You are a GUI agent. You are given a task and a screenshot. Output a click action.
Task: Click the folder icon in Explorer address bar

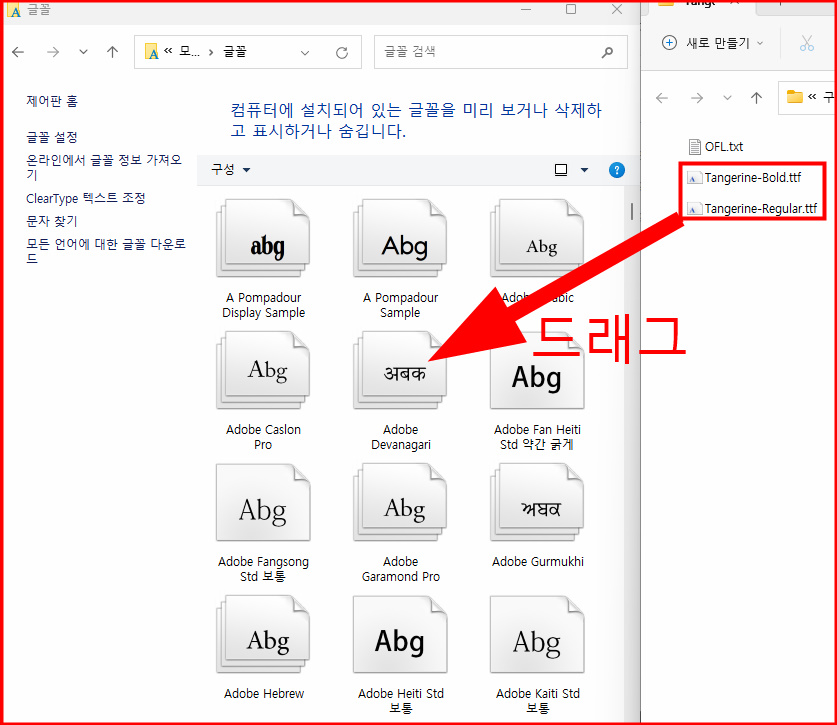[x=795, y=97]
